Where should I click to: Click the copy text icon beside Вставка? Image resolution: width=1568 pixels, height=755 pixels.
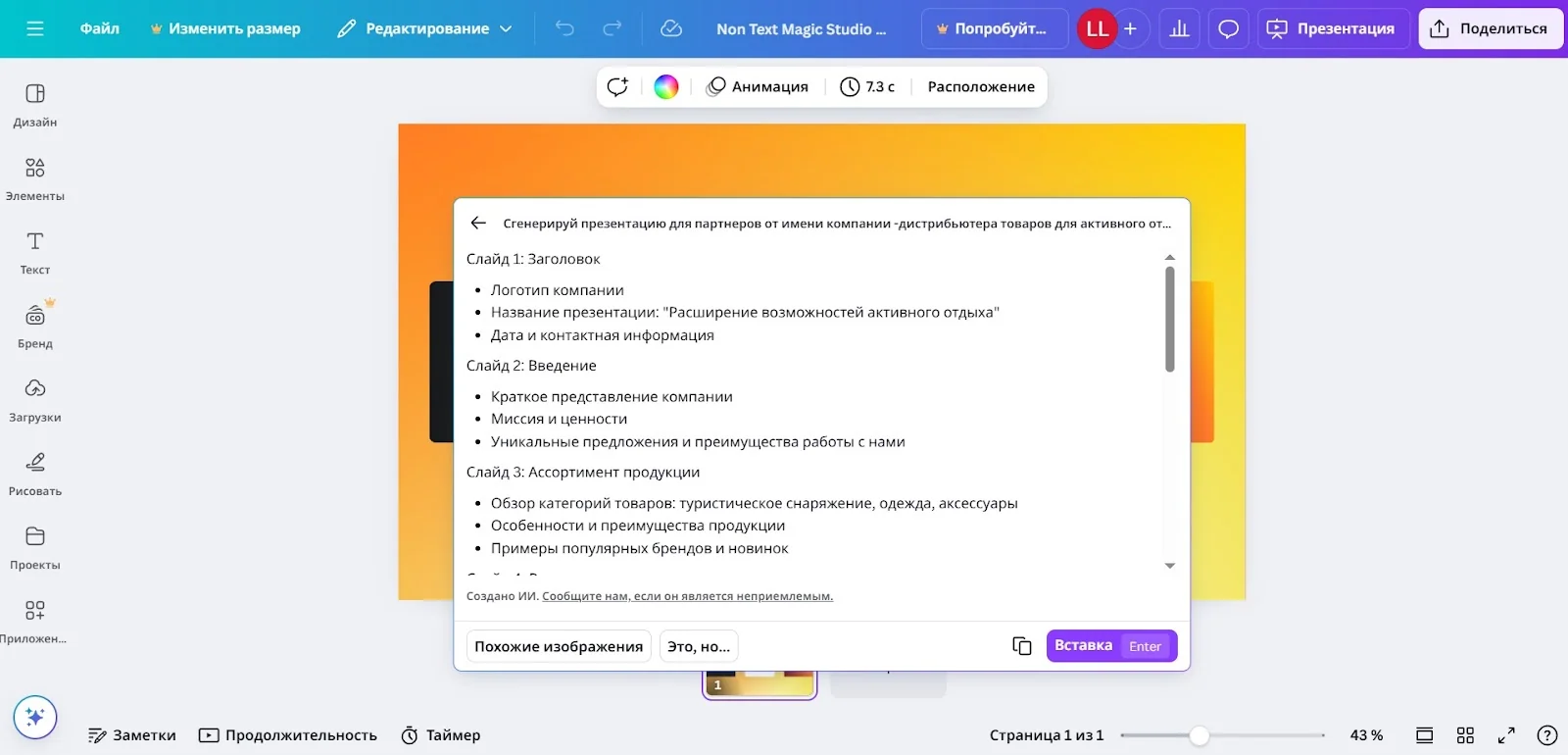tap(1022, 646)
